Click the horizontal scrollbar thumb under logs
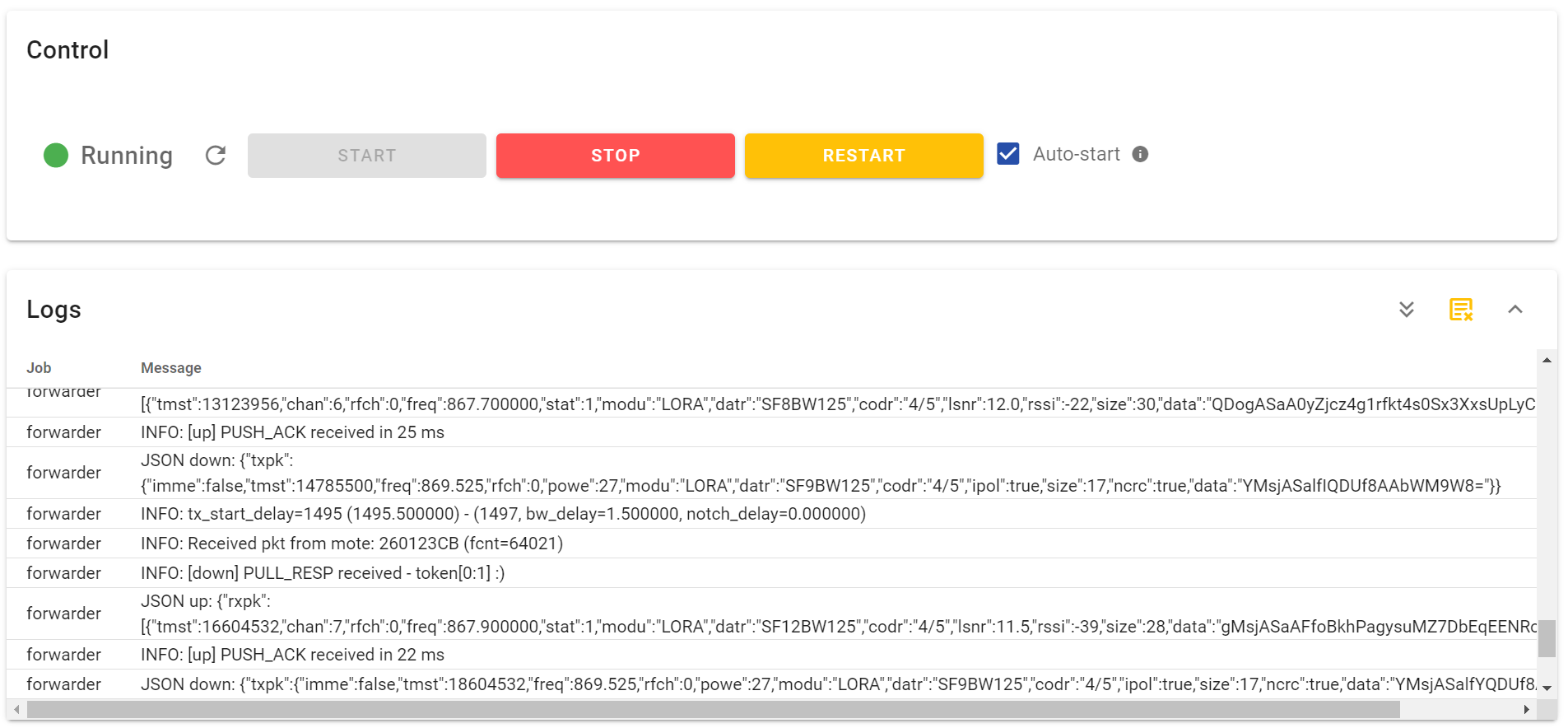This screenshot has width=1568, height=728. 713,709
